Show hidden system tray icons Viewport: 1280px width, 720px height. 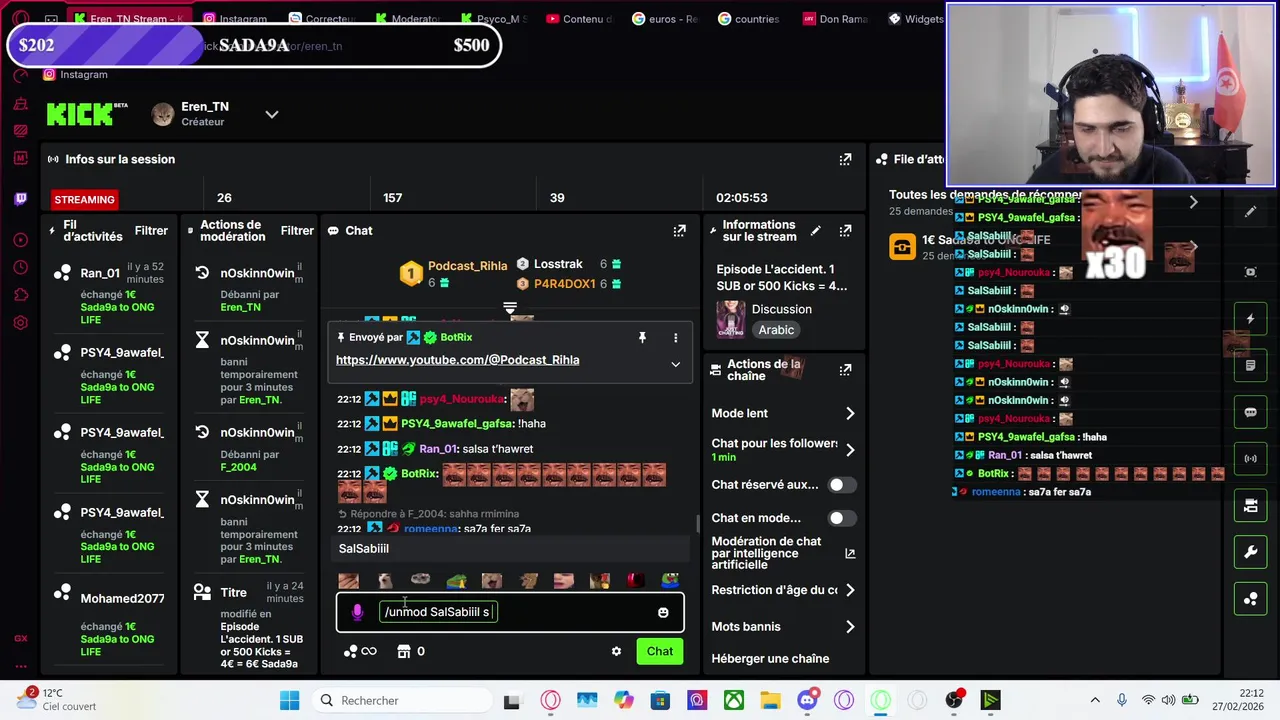pos(1095,700)
